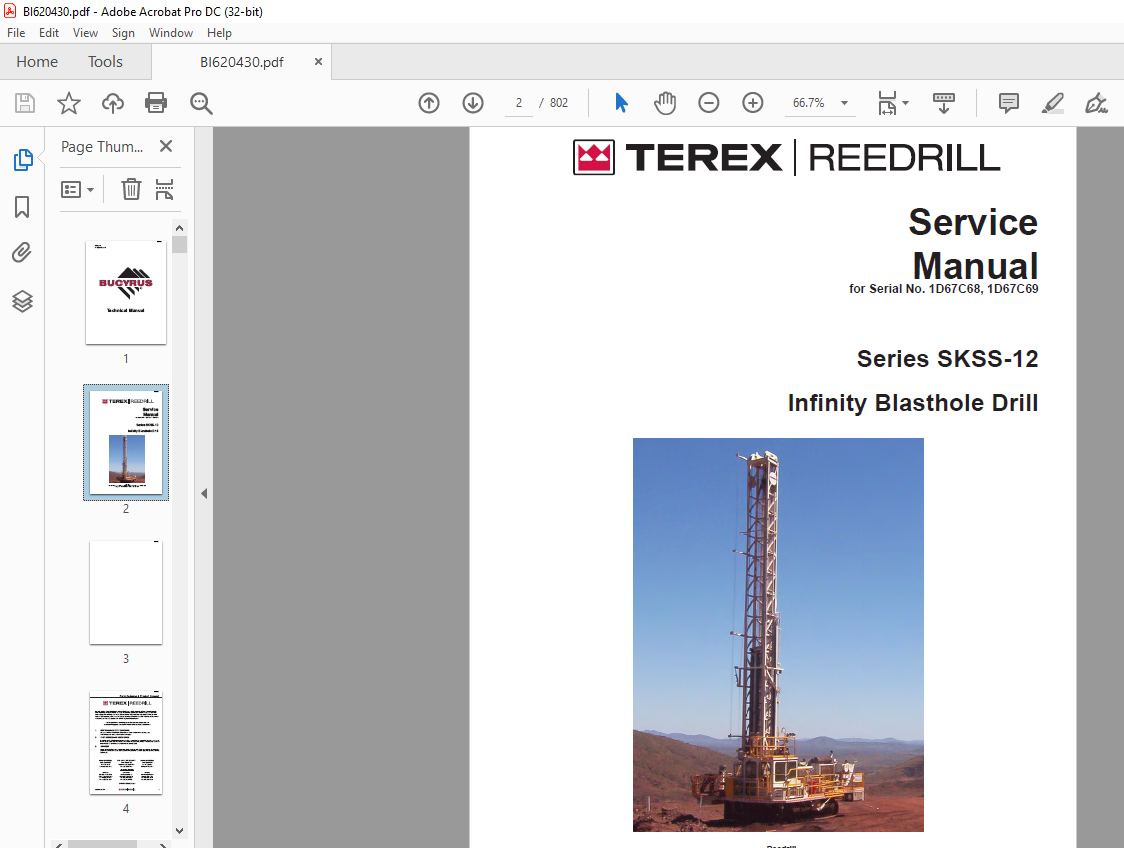Open the page fit options dropdown arrow
The height and width of the screenshot is (848, 1124).
coord(905,103)
